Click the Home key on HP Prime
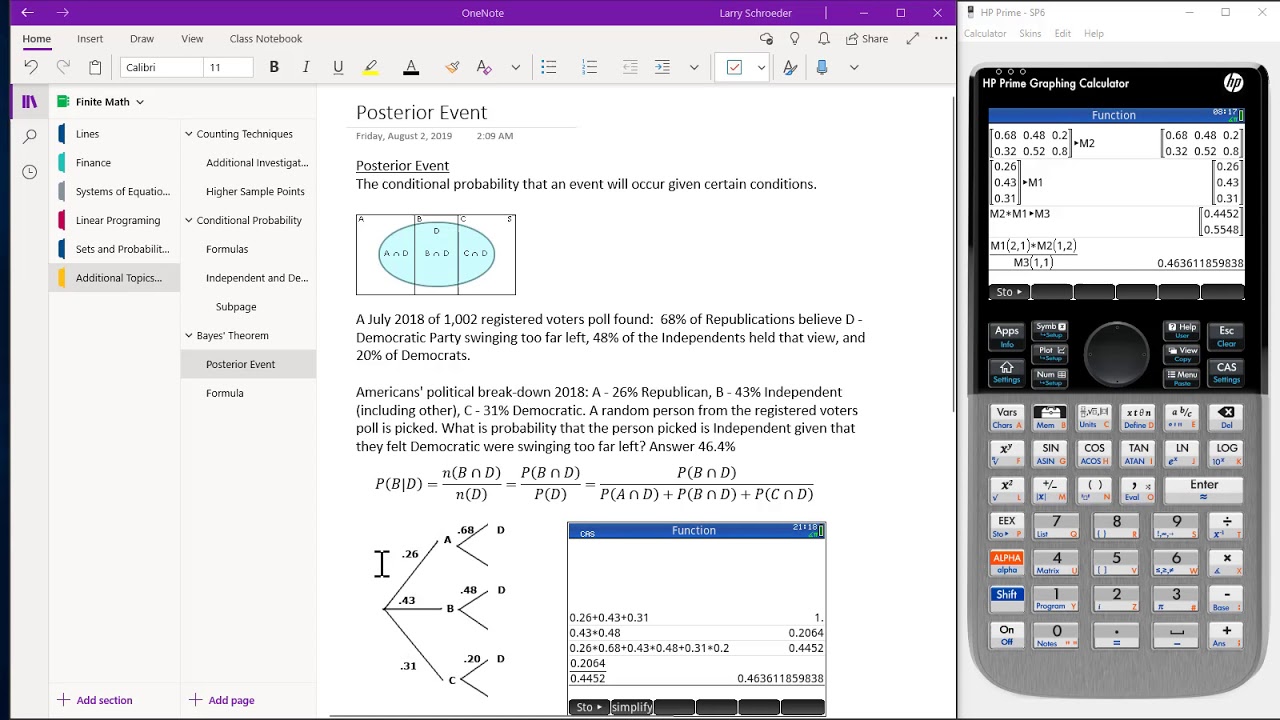 click(x=1007, y=372)
